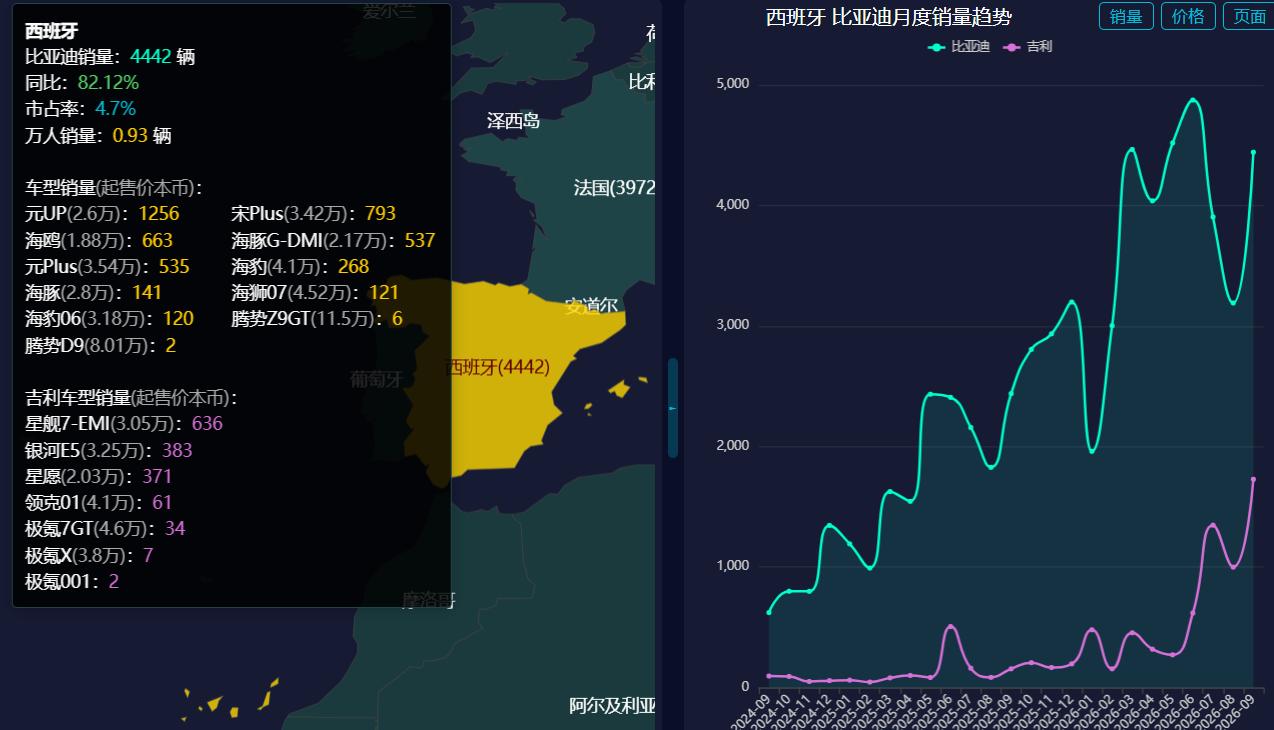This screenshot has width=1274, height=730.
Task: Toggle the 比亚迪 series in the chart legend
Action: coord(959,47)
